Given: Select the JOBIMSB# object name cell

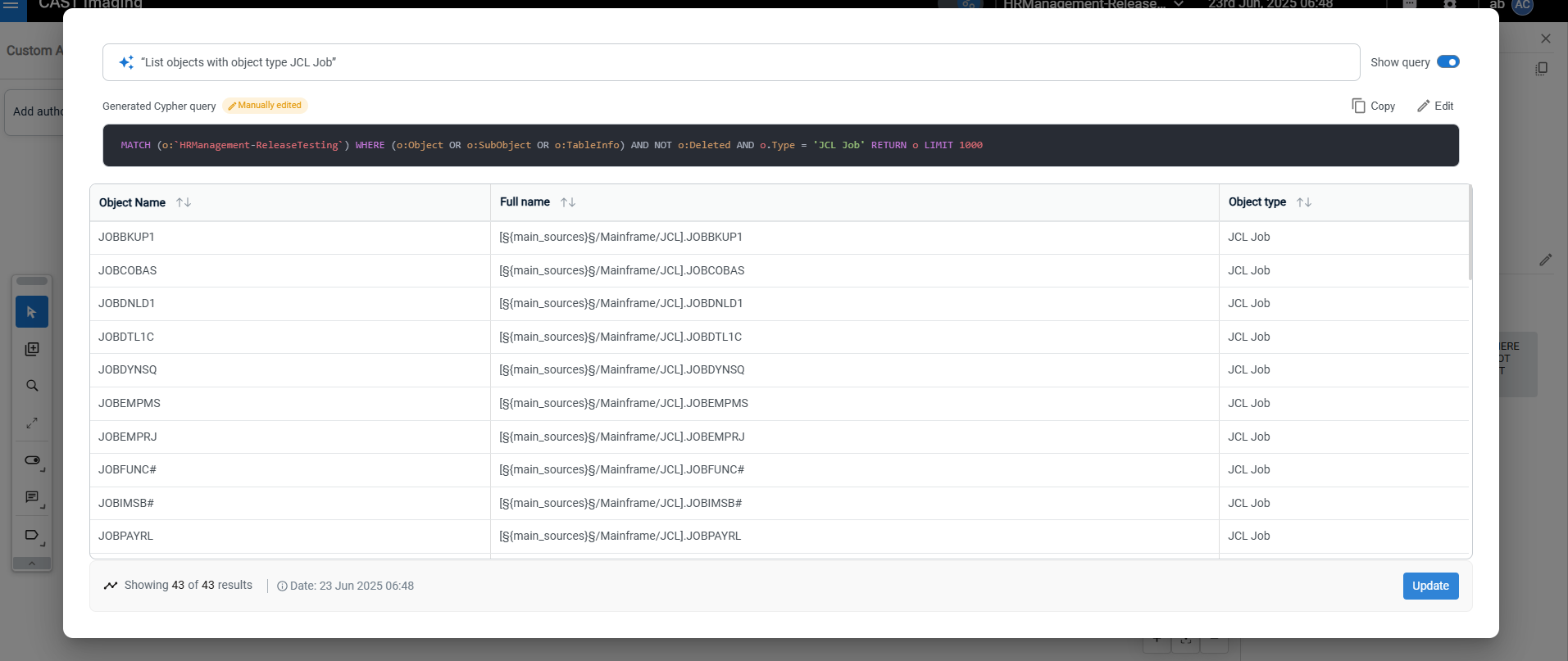Looking at the screenshot, I should (290, 503).
